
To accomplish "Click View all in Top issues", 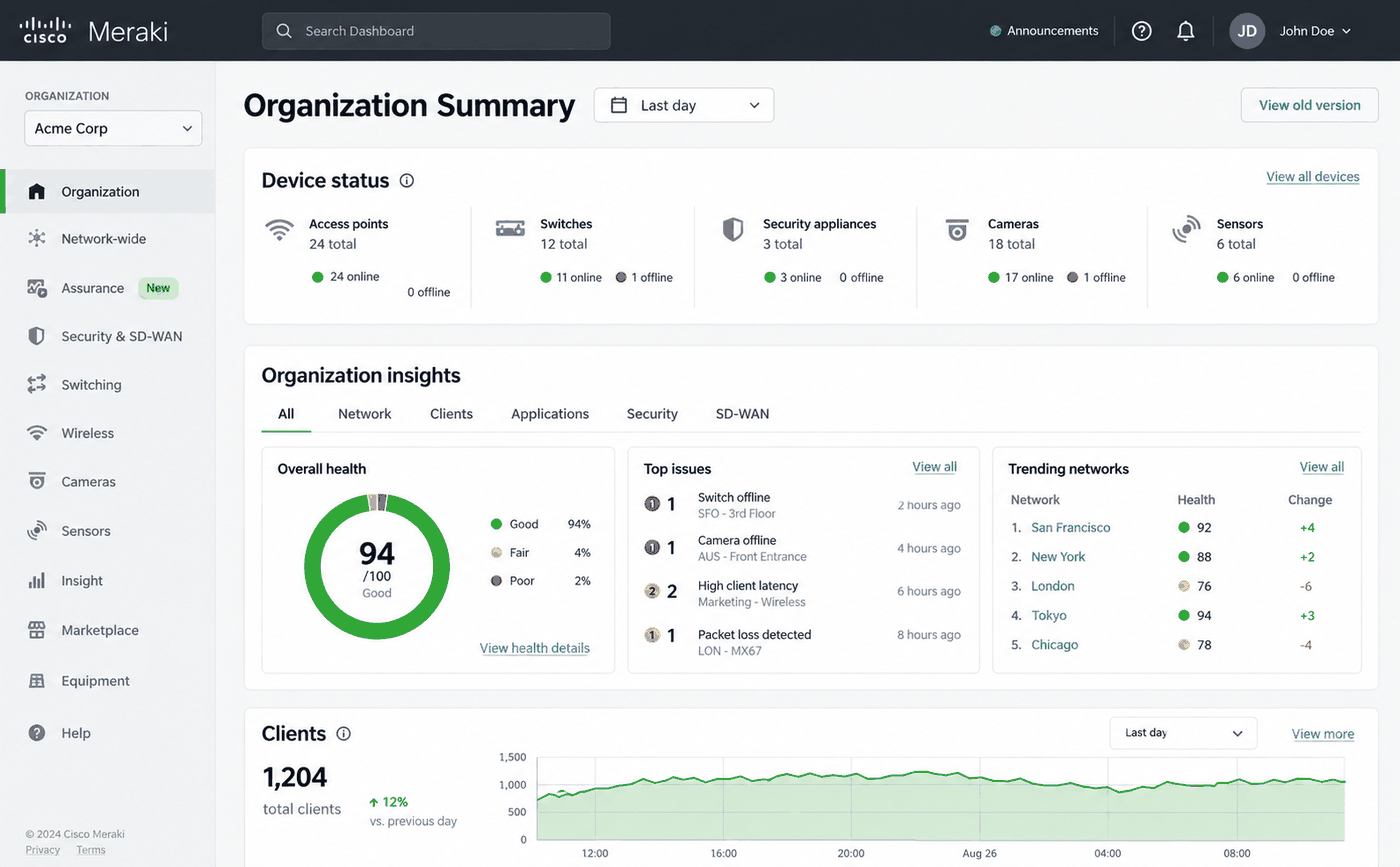I will click(x=935, y=467).
